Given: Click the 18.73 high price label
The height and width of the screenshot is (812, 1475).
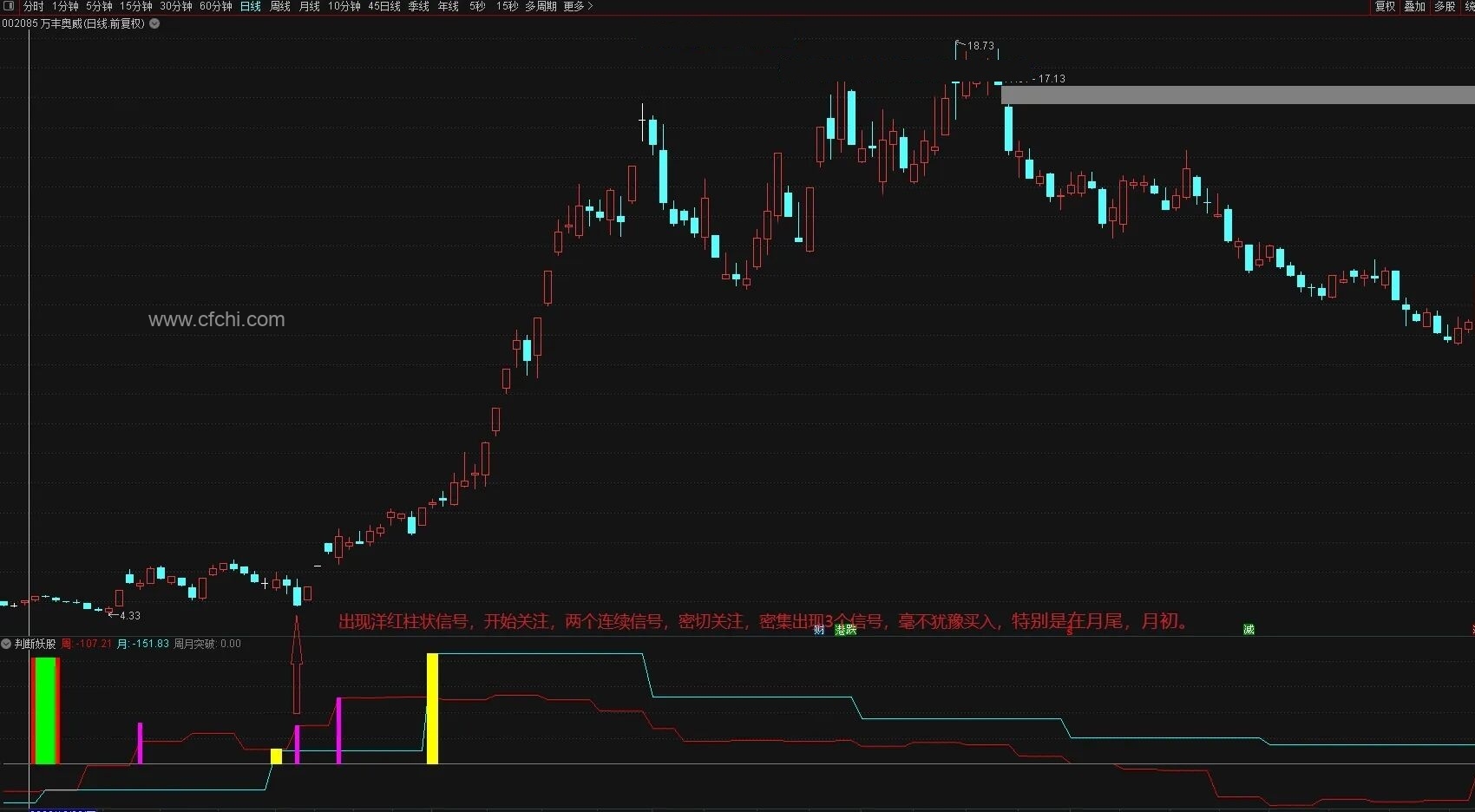Looking at the screenshot, I should [x=980, y=46].
